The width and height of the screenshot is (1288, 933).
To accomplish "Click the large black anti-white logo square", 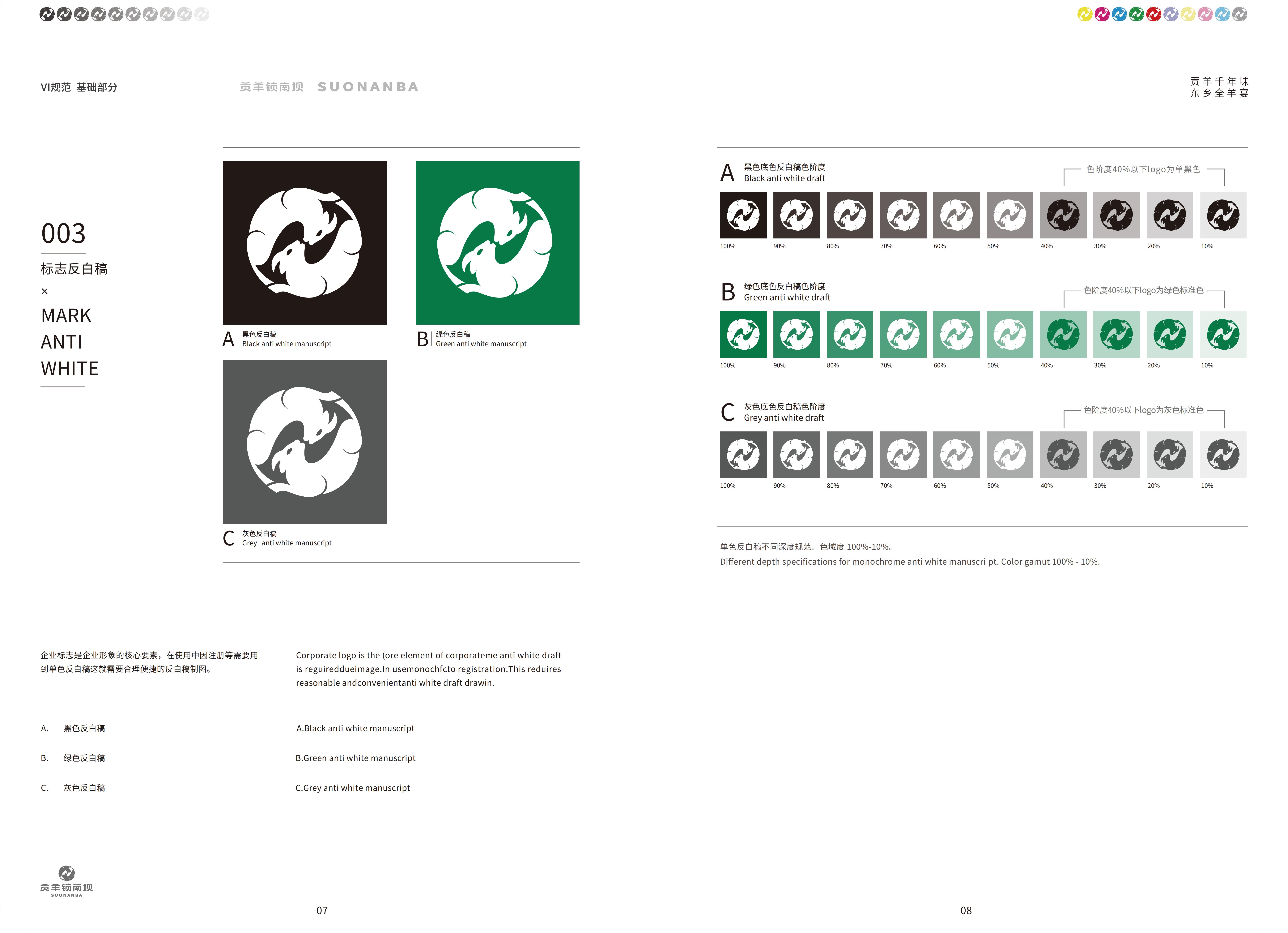I will tap(304, 243).
